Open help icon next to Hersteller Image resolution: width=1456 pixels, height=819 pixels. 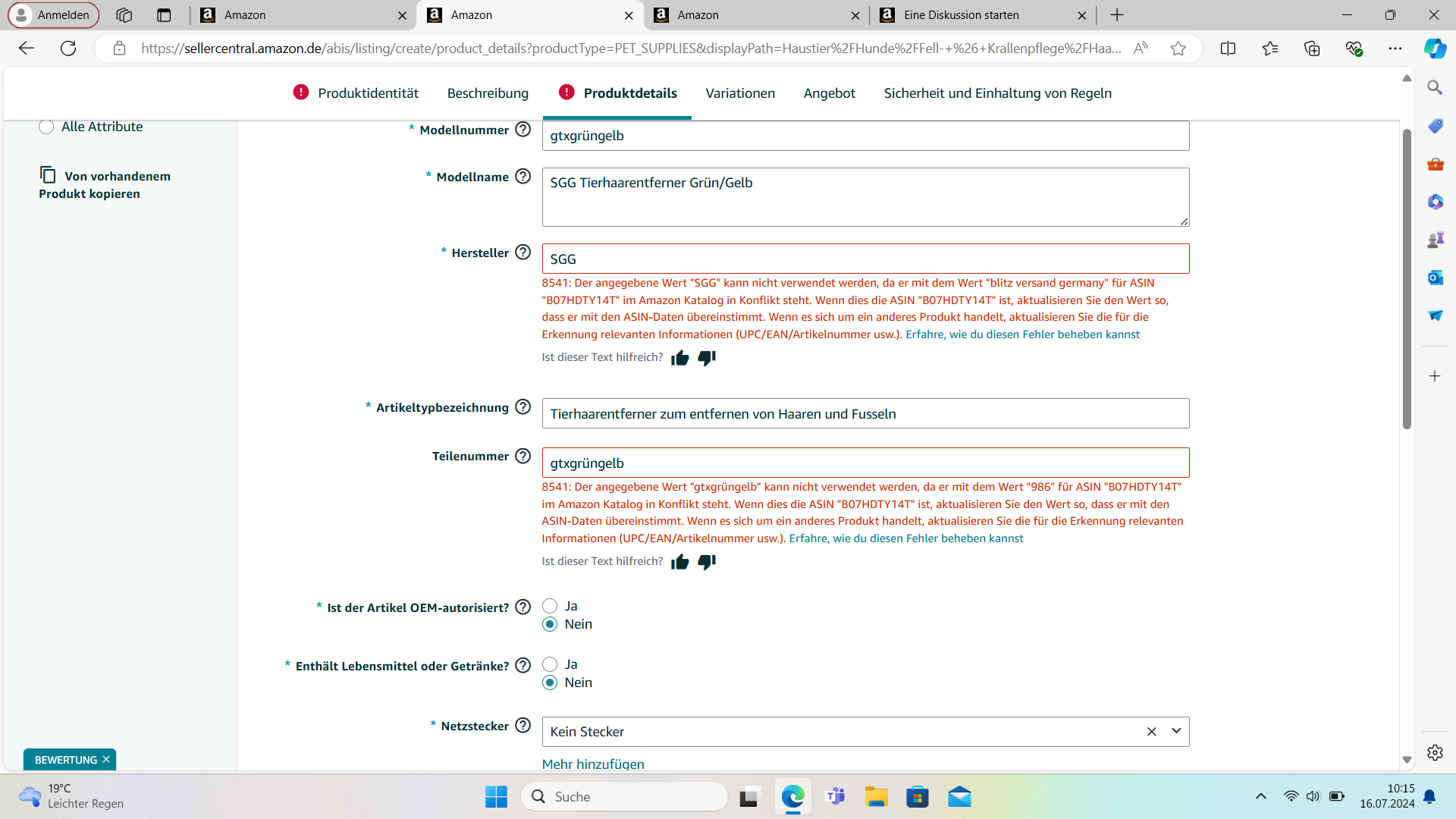(522, 253)
